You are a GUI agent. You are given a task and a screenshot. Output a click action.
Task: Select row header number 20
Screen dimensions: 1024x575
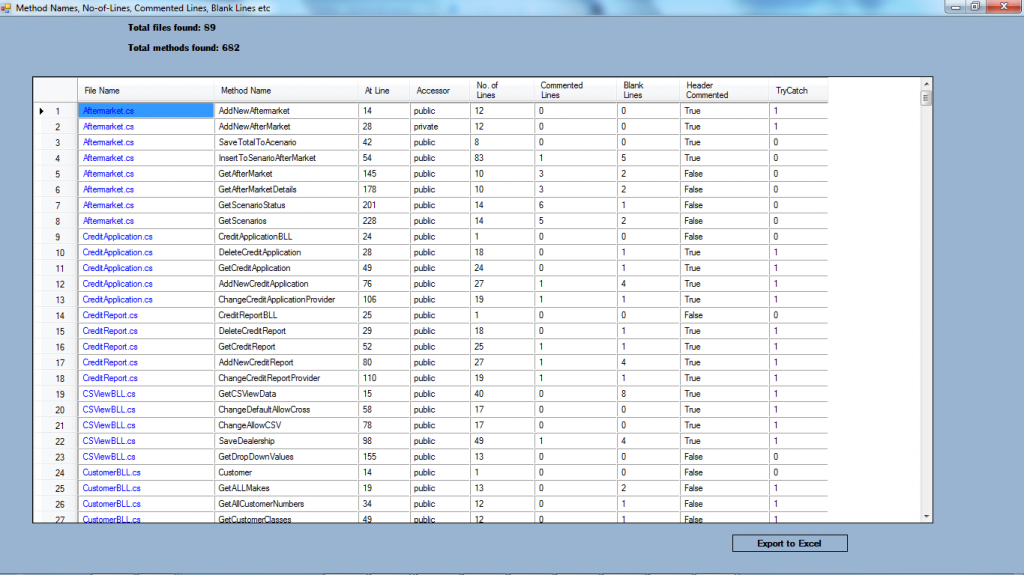(56, 410)
